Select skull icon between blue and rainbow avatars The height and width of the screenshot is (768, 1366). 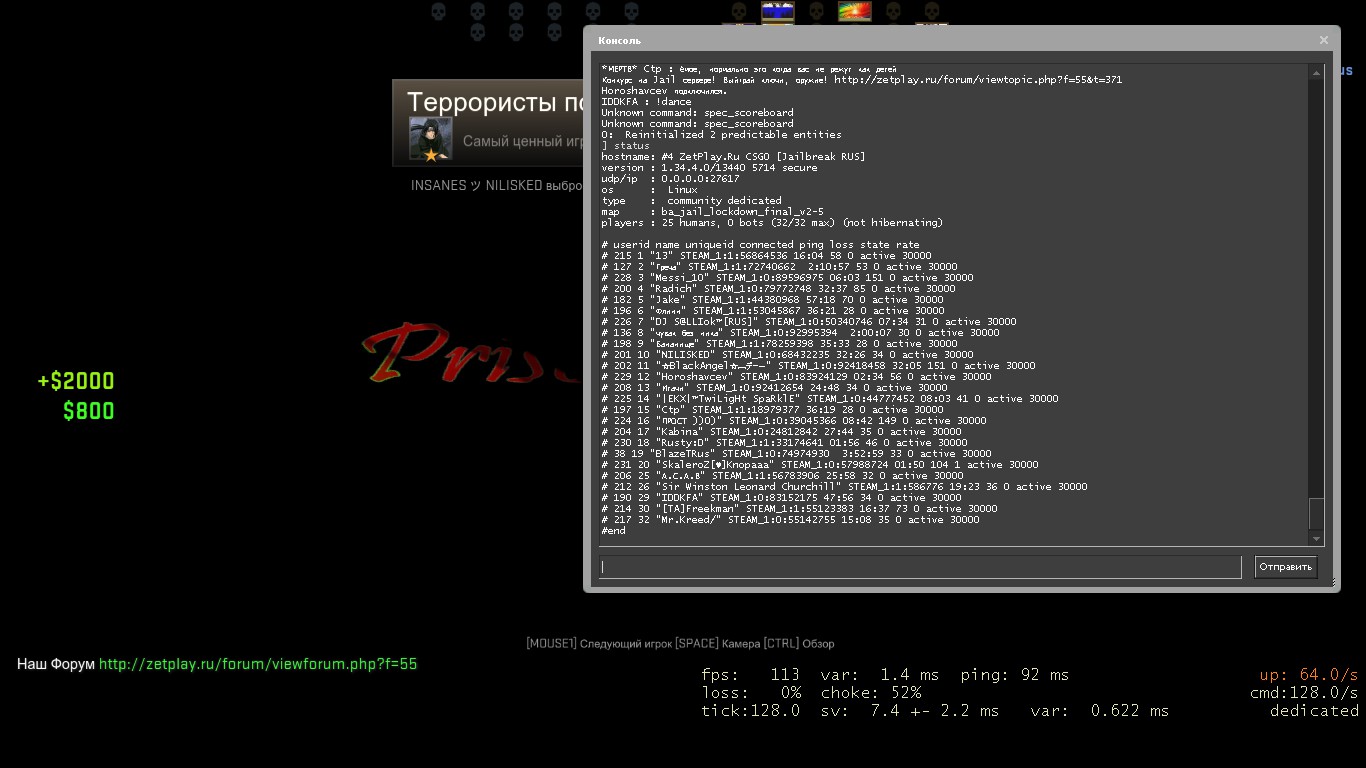pyautogui.click(x=816, y=11)
